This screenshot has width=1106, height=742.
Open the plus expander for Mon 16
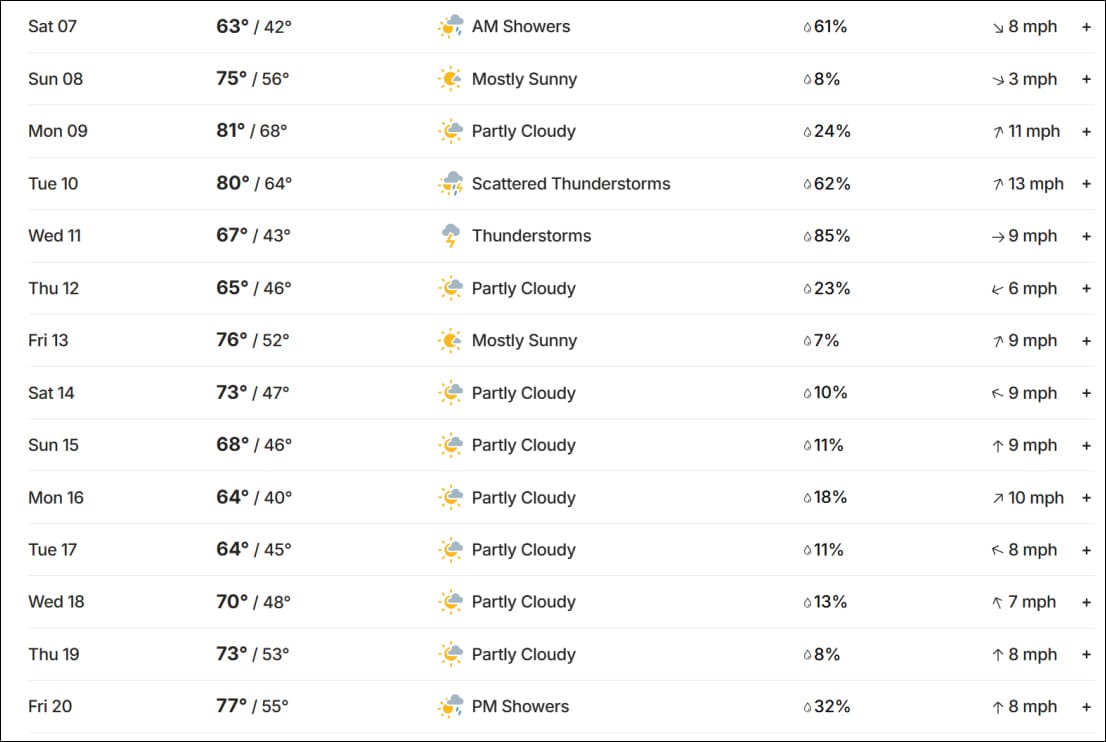[1086, 498]
